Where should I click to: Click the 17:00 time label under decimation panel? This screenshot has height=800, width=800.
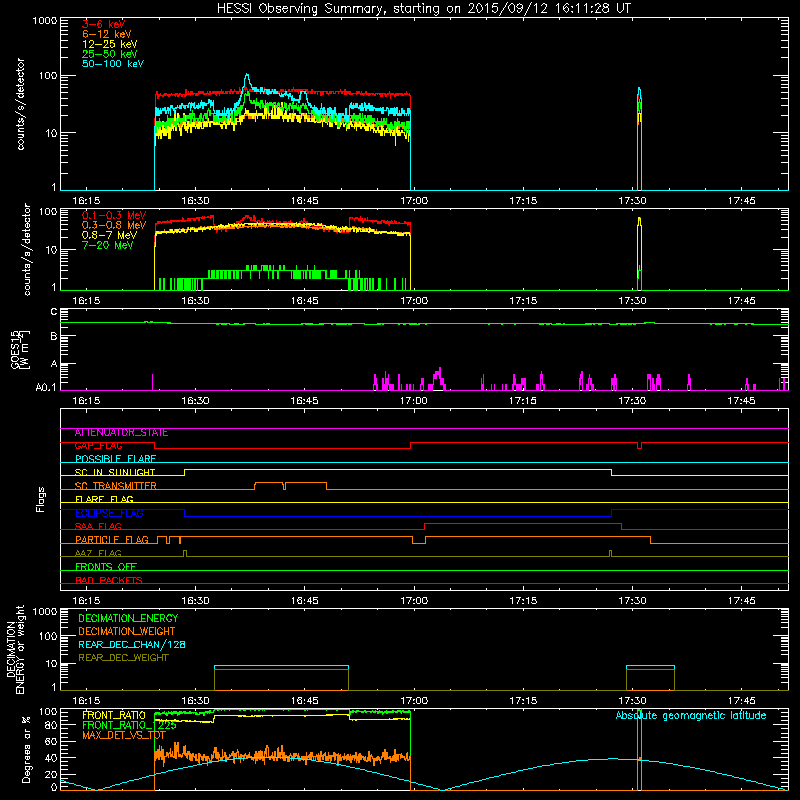[414, 701]
